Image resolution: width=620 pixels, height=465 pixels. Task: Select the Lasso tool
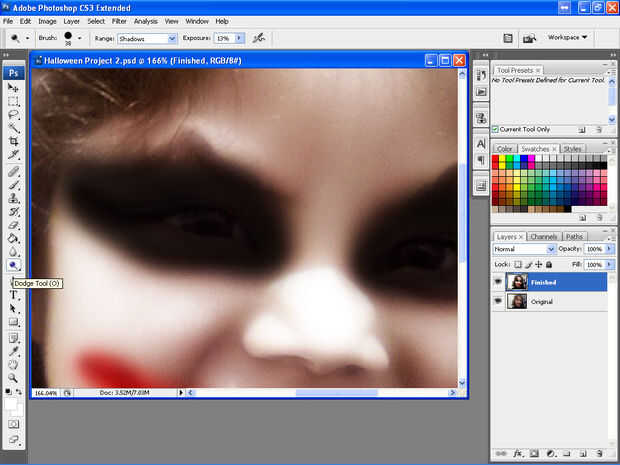pyautogui.click(x=13, y=115)
